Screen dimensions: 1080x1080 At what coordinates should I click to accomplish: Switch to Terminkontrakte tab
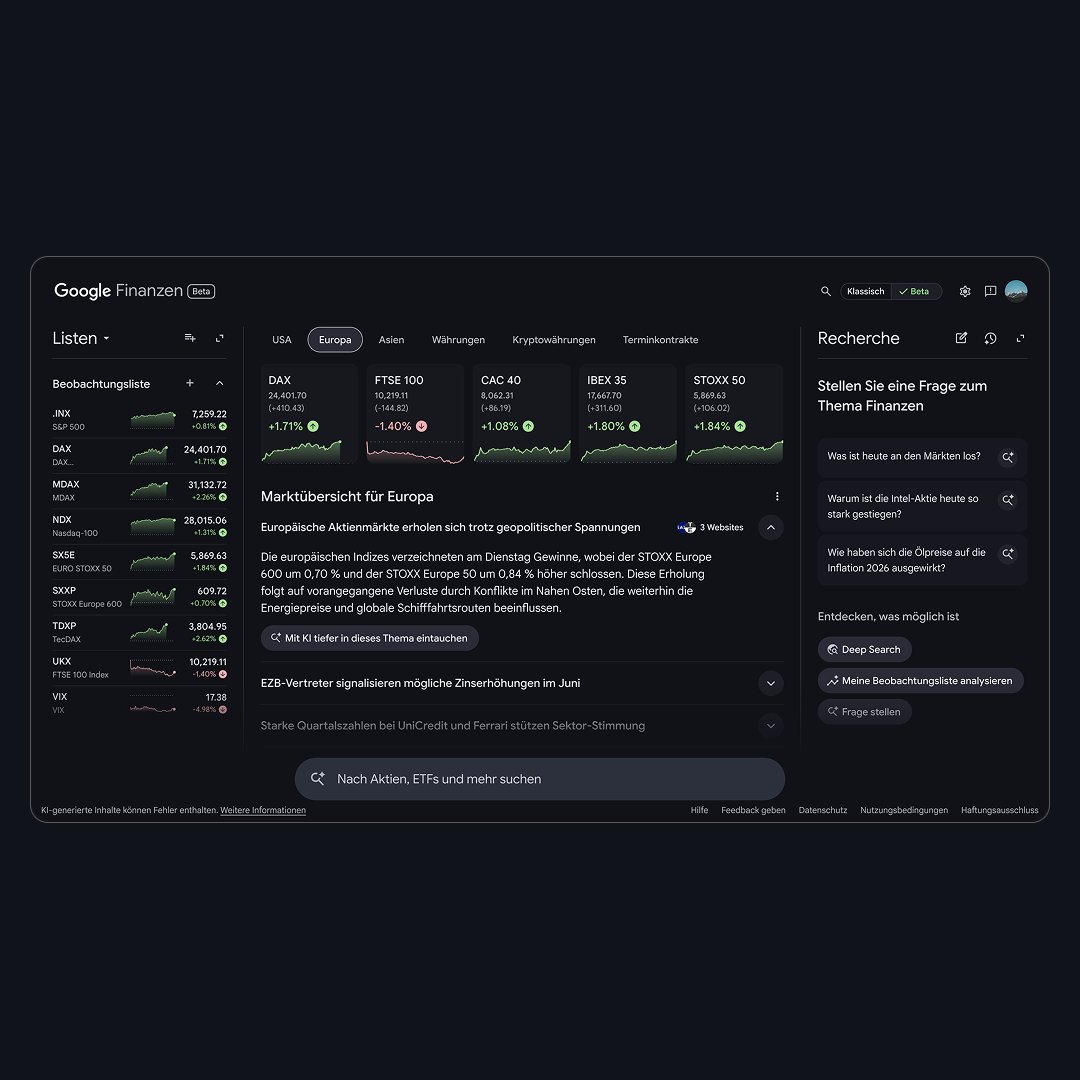661,340
